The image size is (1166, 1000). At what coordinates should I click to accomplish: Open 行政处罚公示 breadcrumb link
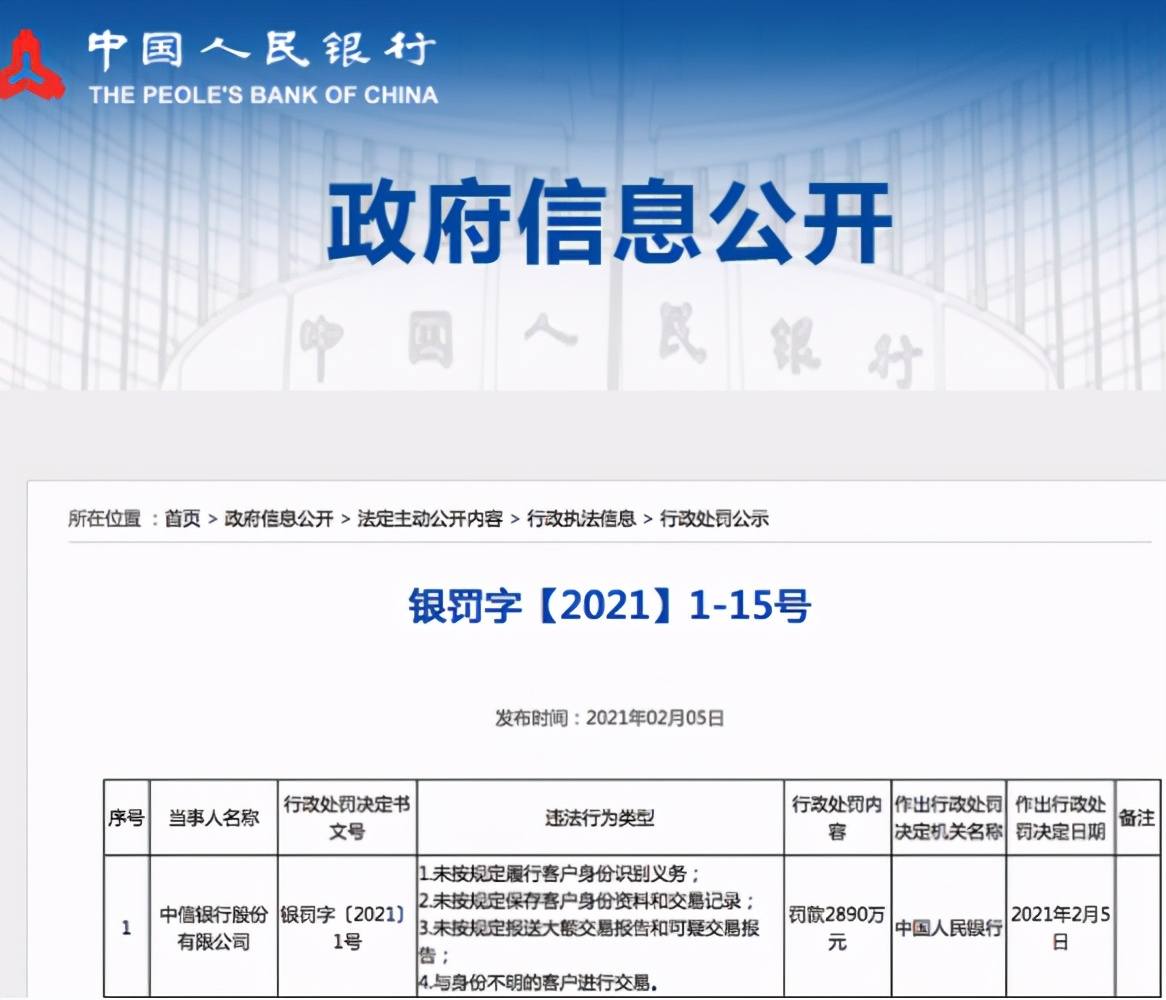[714, 518]
